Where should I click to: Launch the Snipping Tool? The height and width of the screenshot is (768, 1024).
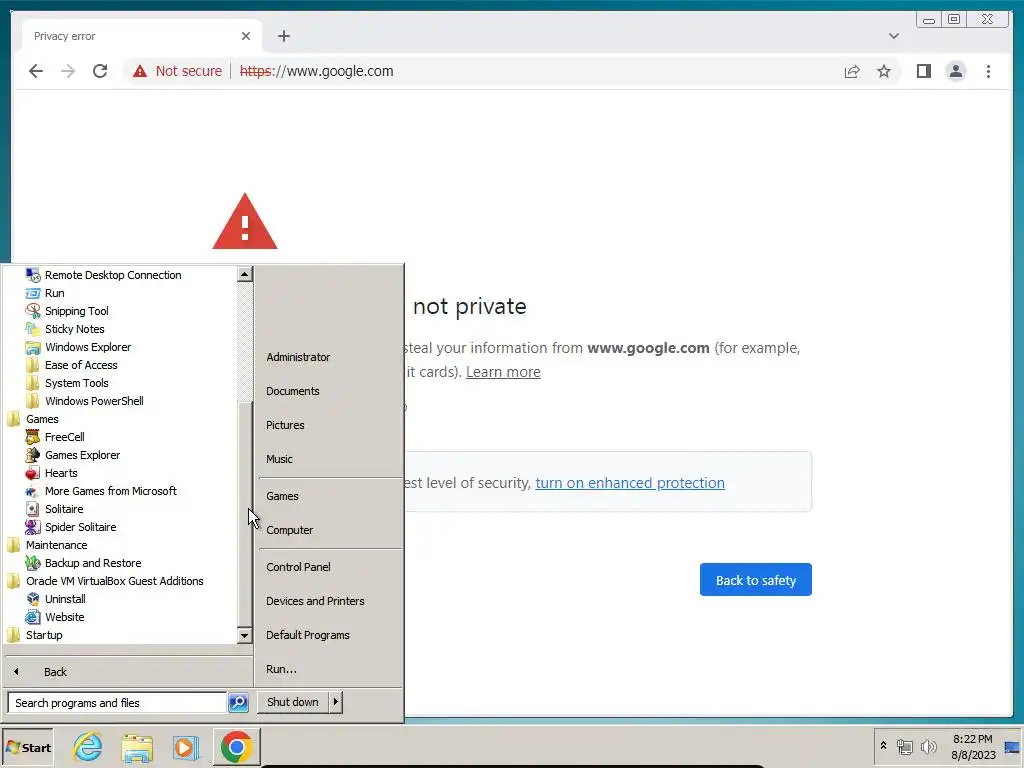tap(76, 311)
